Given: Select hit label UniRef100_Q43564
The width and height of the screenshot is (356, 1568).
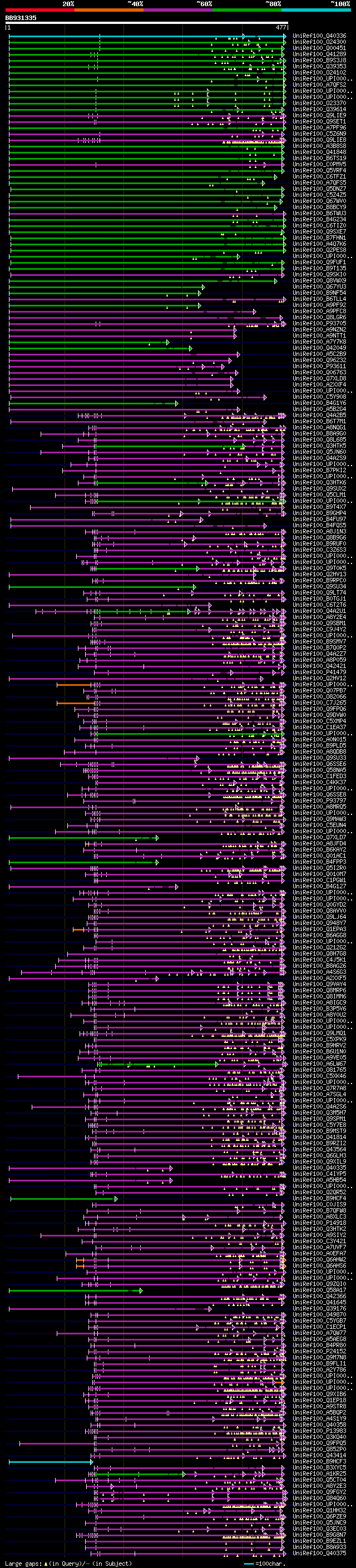Looking at the screenshot, I should pos(319,1150).
